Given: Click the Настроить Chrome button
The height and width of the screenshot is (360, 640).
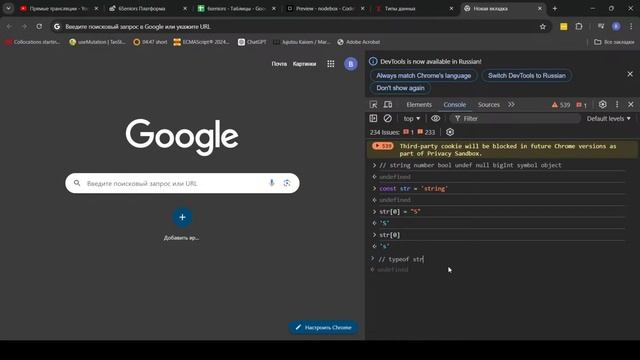Looking at the screenshot, I should click(323, 327).
